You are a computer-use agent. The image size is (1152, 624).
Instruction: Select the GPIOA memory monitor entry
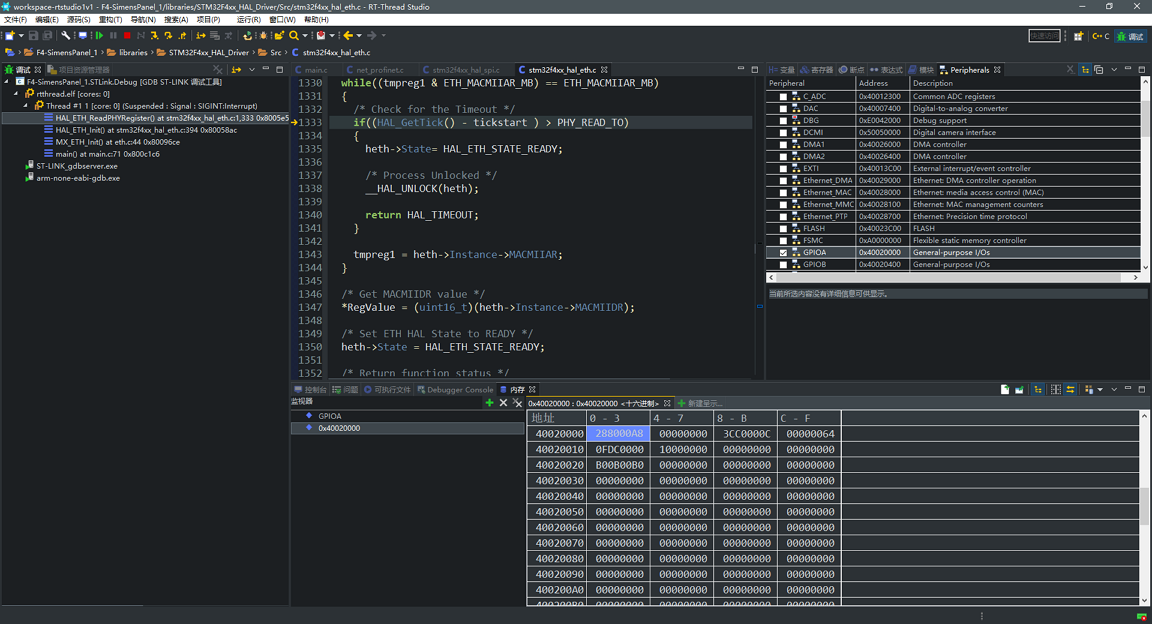click(408, 416)
